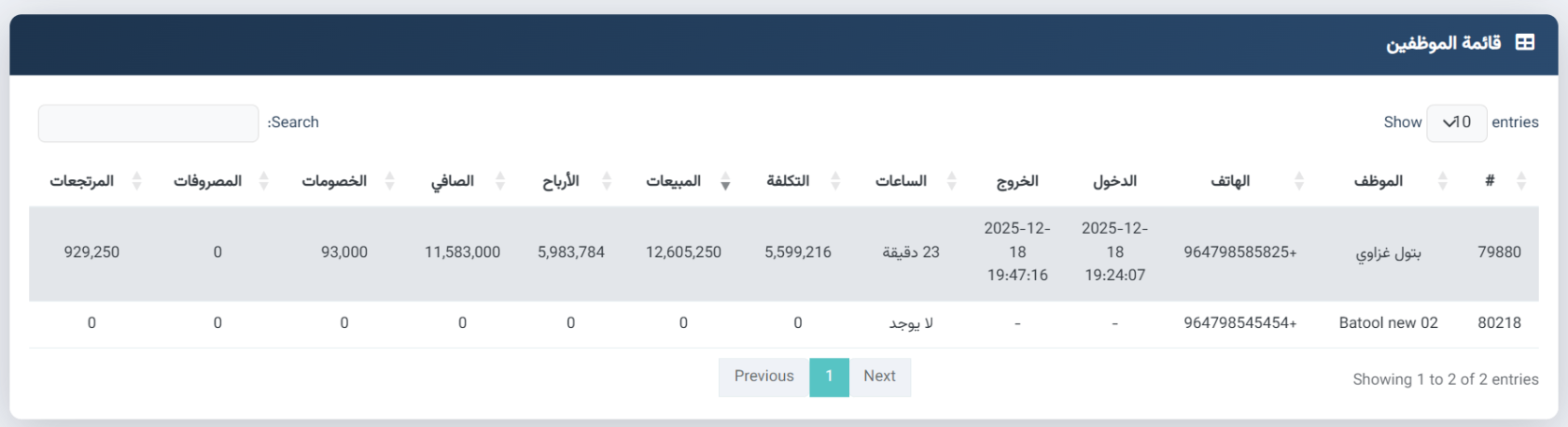Sort by المصروفات column arrows
The width and height of the screenshot is (1568, 427).
(264, 181)
